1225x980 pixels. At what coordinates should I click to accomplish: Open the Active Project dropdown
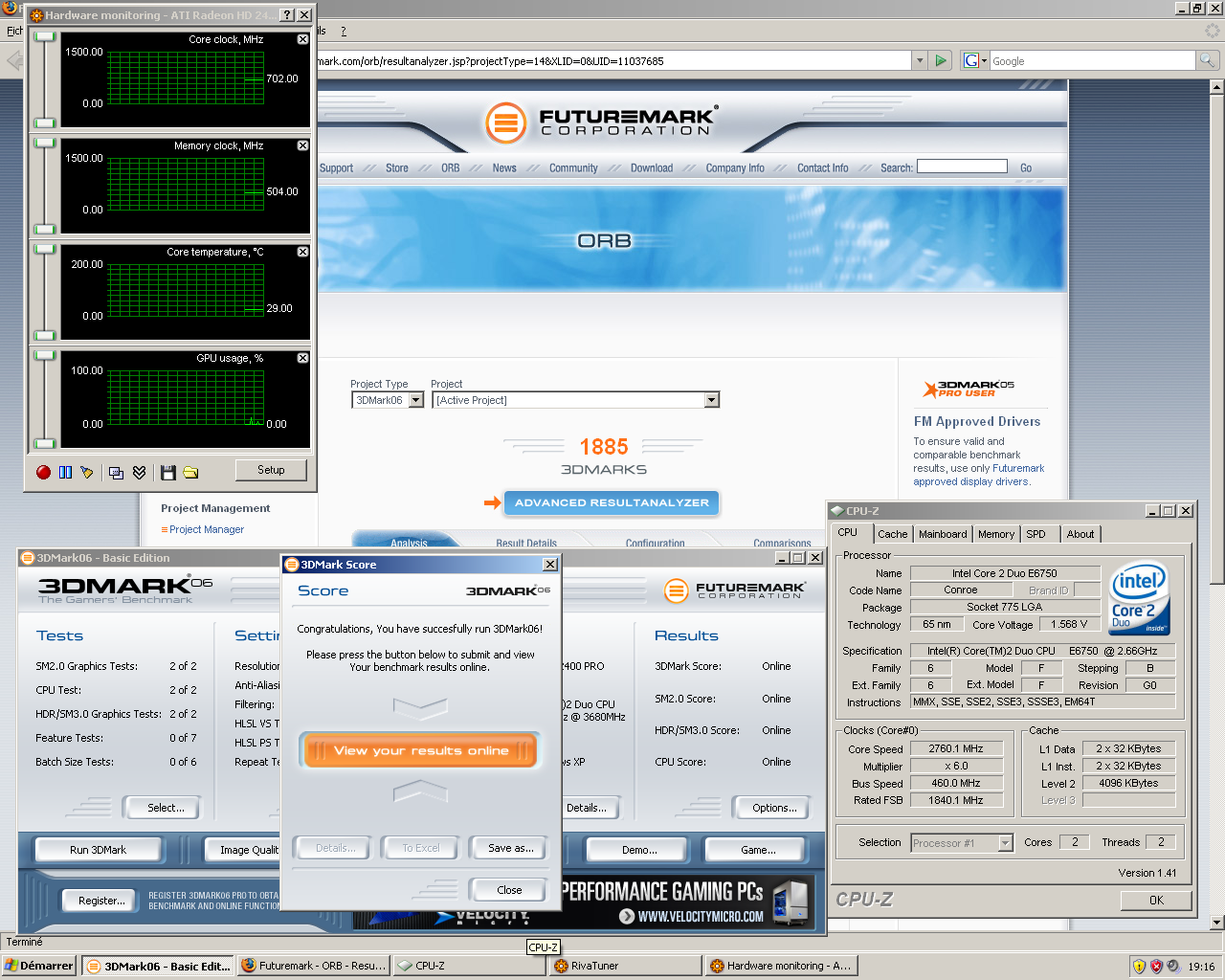(x=711, y=400)
